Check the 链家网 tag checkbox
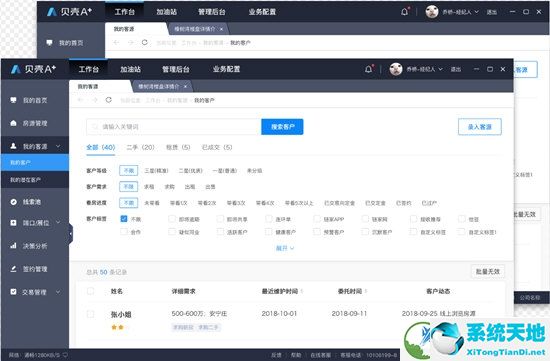Screen dimensions: 550x361 click(365, 219)
